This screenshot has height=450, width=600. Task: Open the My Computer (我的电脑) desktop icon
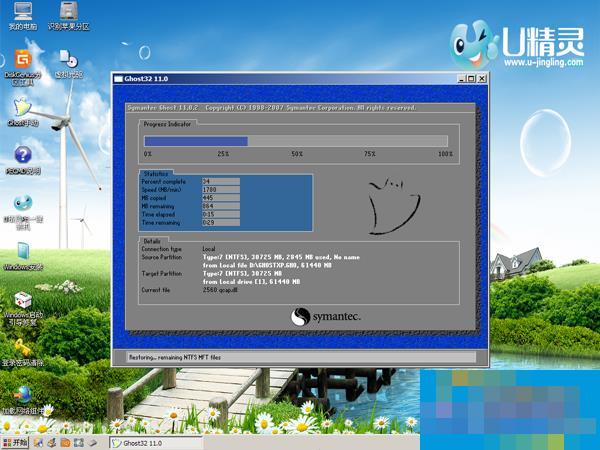pos(23,16)
